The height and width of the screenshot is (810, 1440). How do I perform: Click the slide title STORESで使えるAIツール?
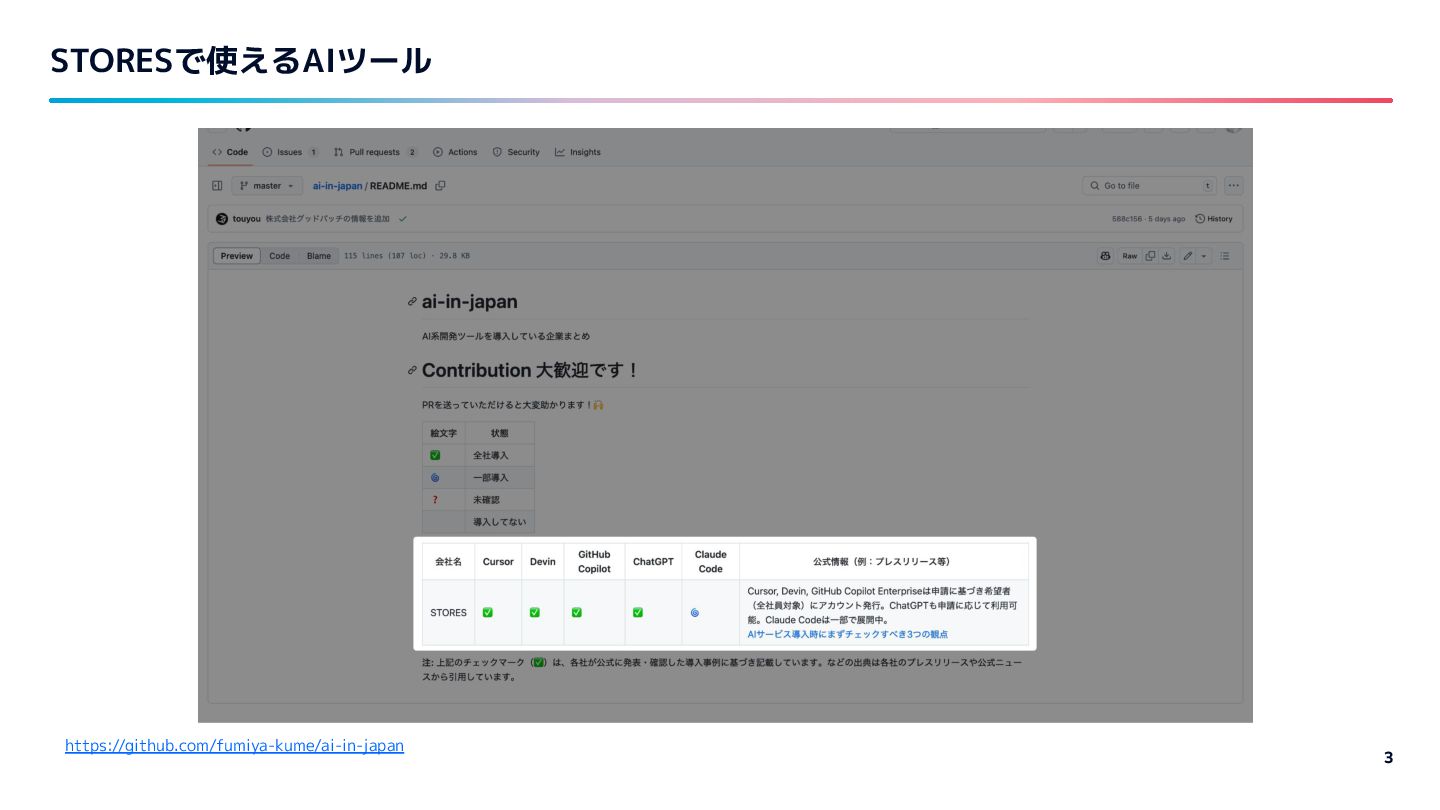(241, 61)
